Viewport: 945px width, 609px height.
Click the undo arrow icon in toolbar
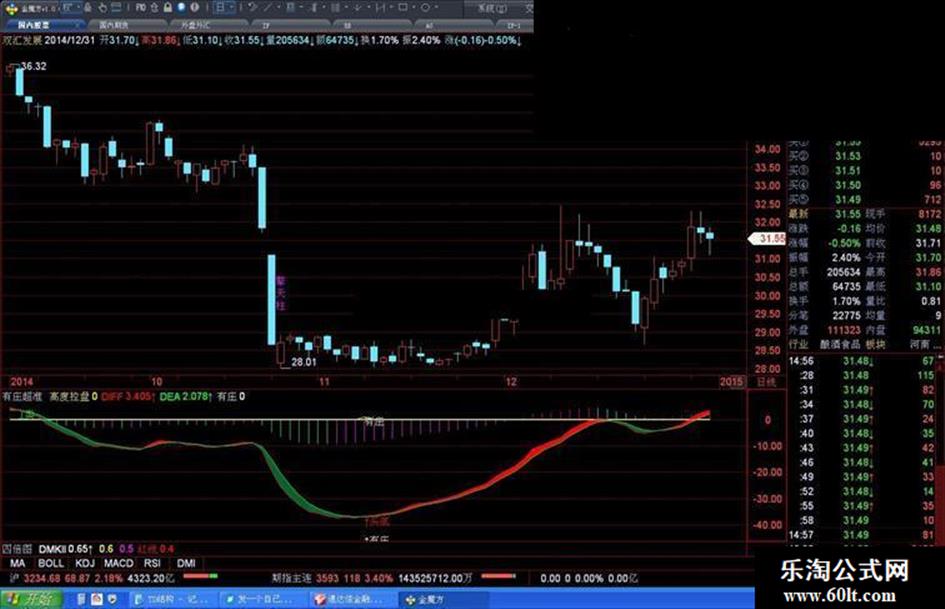click(253, 7)
